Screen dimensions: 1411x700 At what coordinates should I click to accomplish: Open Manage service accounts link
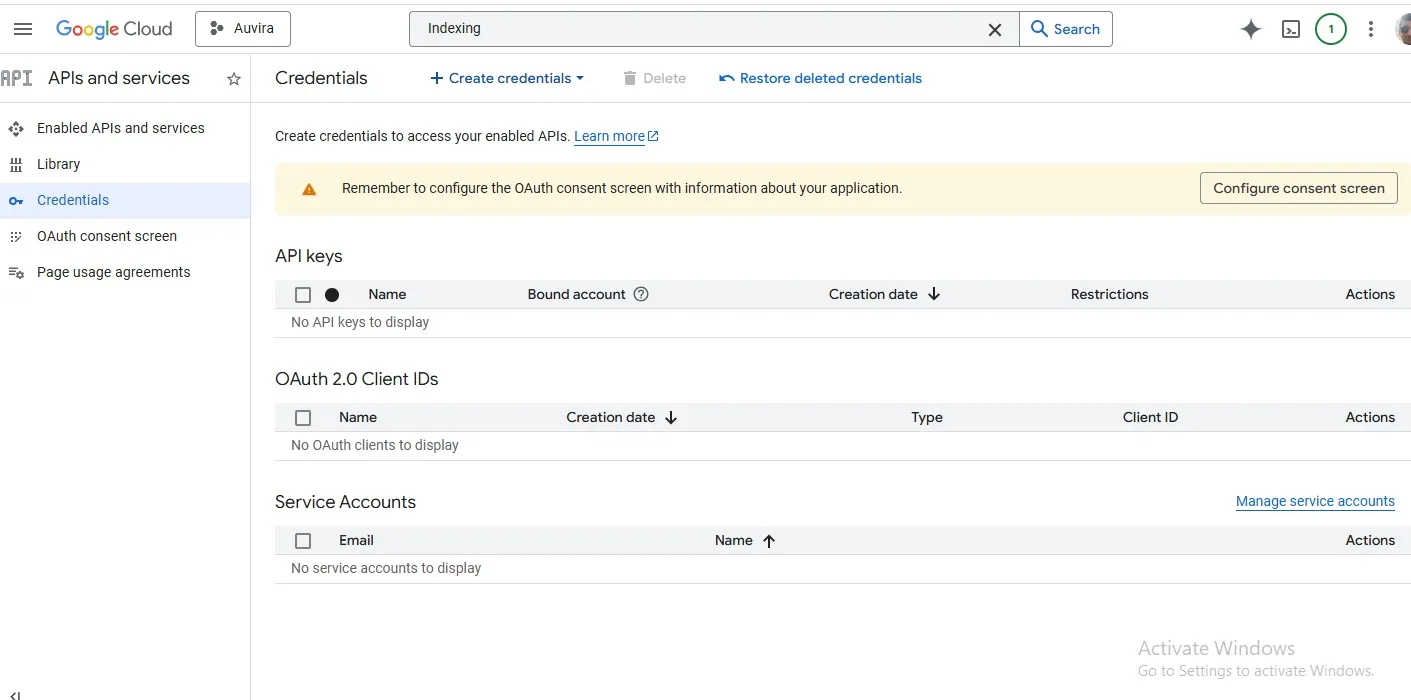tap(1315, 501)
